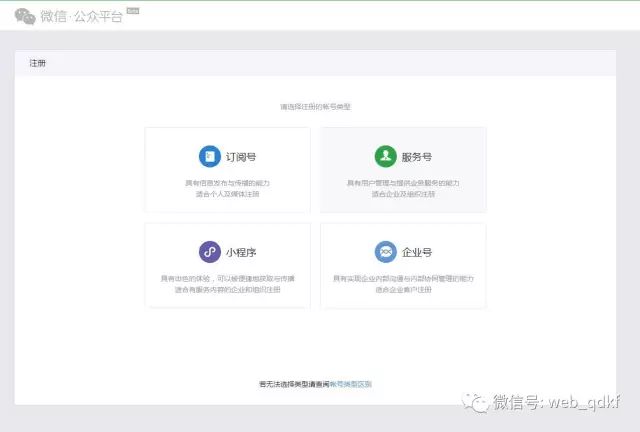Click the green 服务号 person icon
Image resolution: width=640 pixels, height=432 pixels.
(385, 157)
